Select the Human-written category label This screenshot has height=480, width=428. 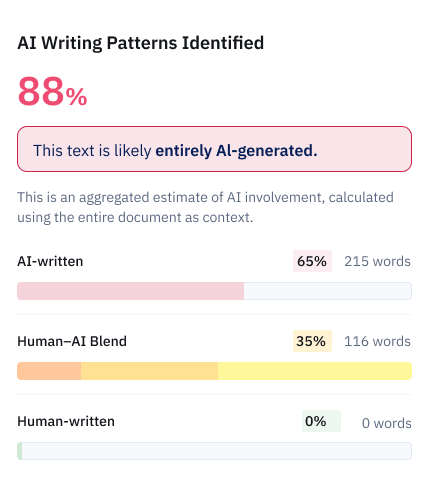click(x=66, y=421)
